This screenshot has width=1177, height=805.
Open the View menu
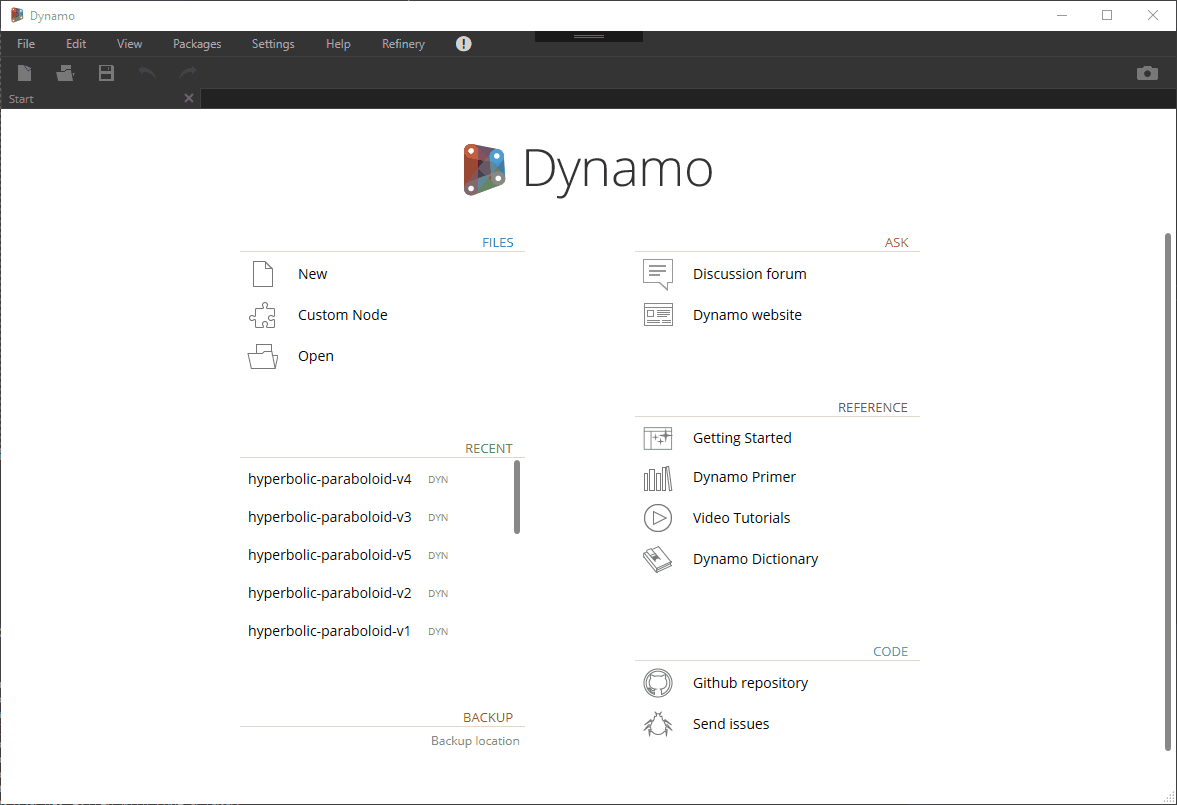tap(129, 44)
